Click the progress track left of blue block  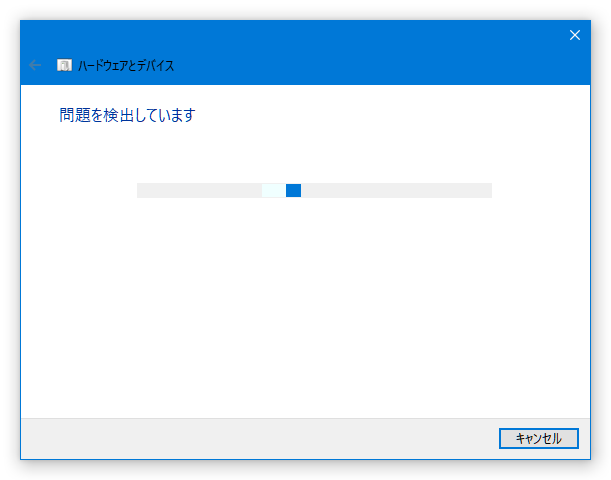199,191
